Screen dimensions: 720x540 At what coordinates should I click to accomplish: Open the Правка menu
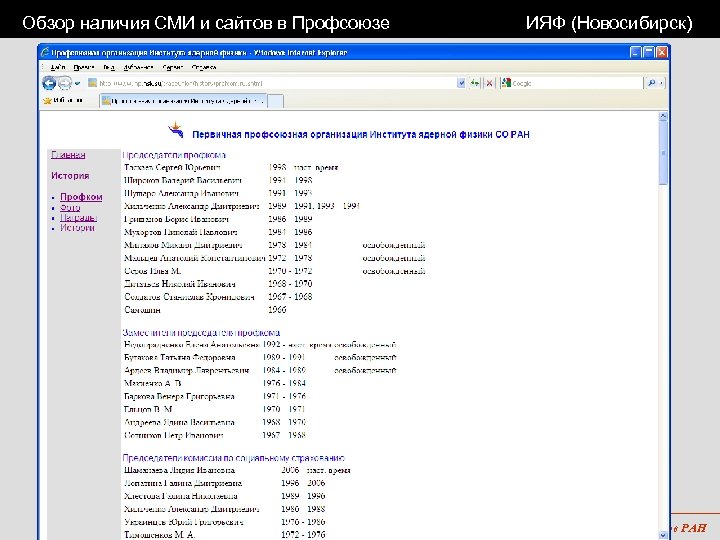pos(84,68)
